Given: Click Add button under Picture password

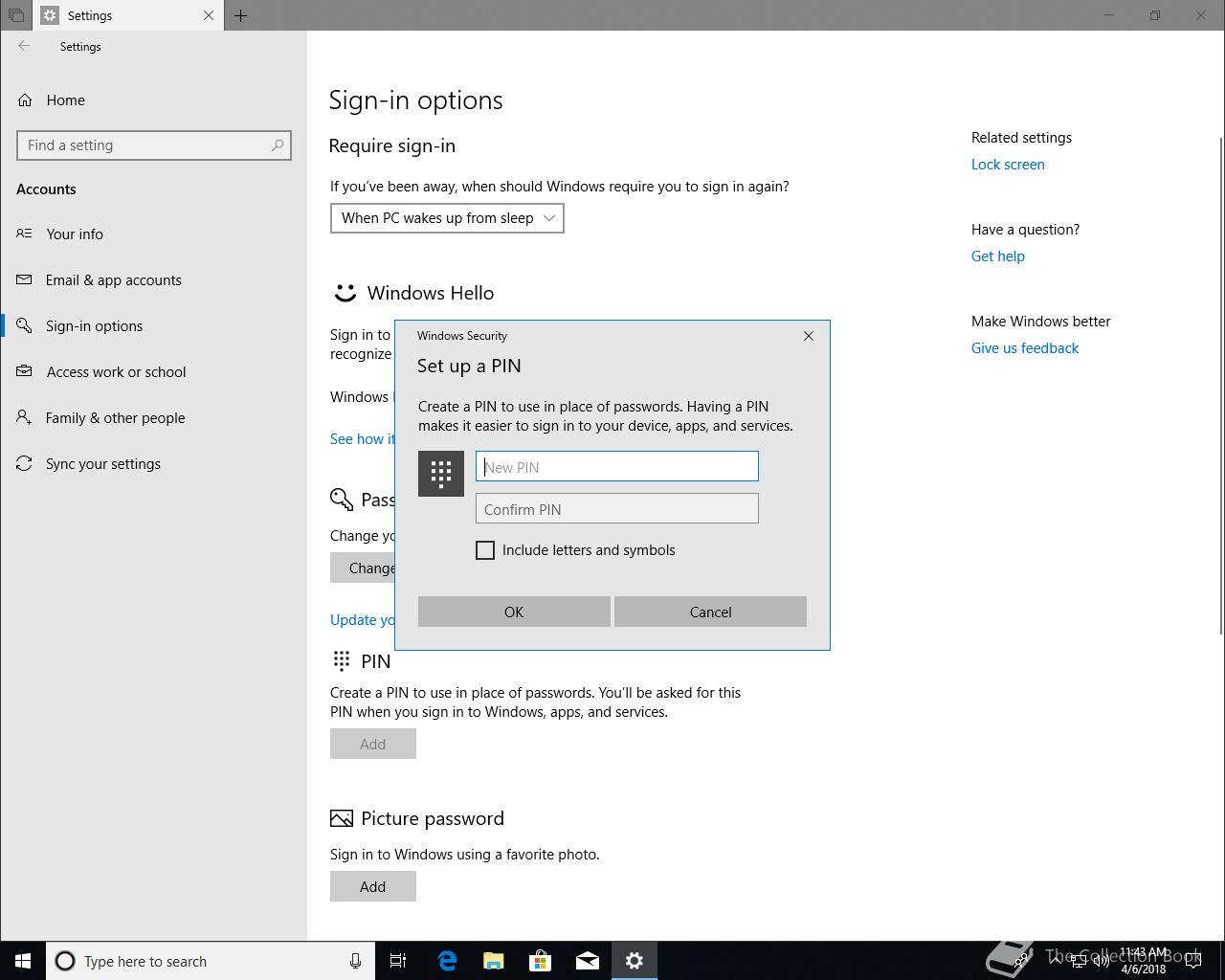Looking at the screenshot, I should 373,886.
